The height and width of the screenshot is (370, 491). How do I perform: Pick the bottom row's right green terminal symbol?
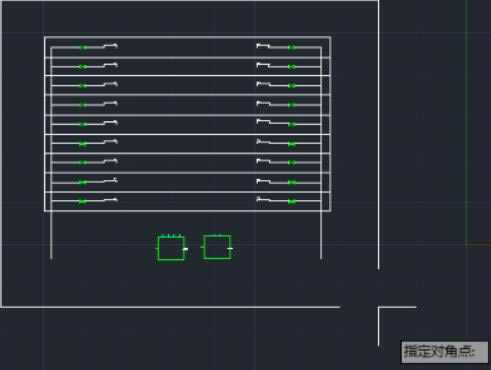pos(292,201)
